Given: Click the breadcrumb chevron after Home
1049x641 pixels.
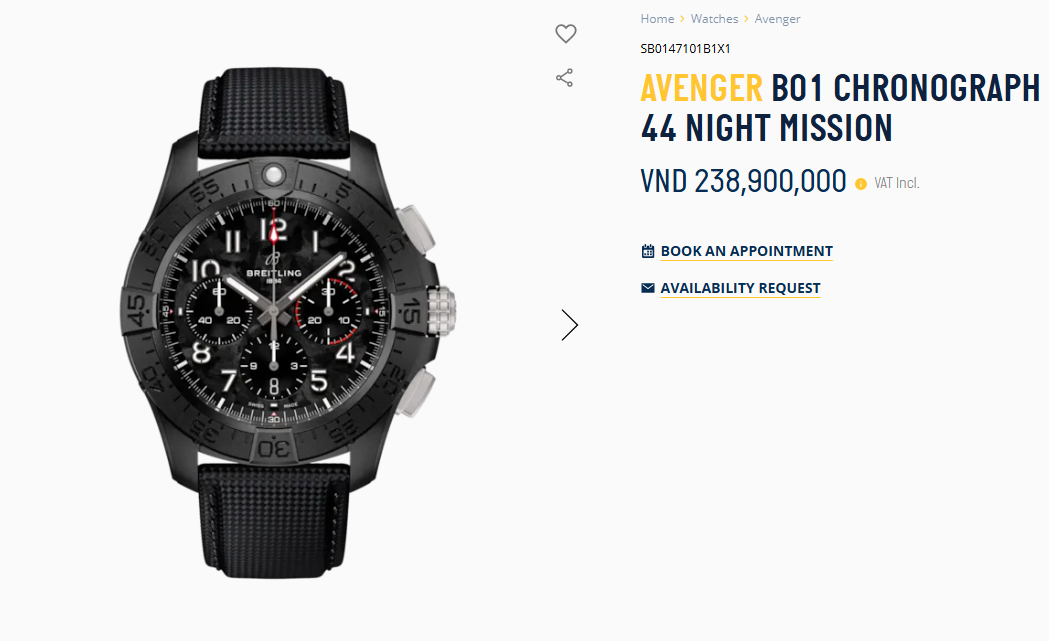Looking at the screenshot, I should click(x=682, y=19).
